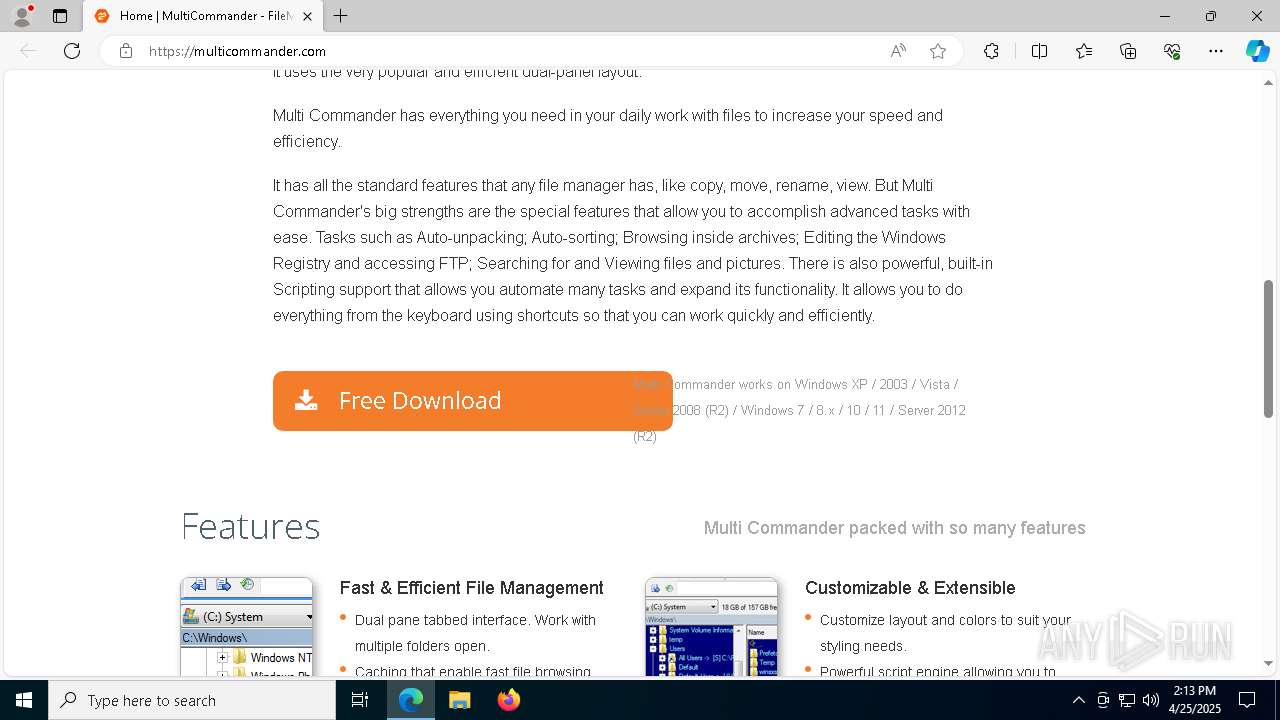This screenshot has height=720, width=1280.
Task: Open Task View on the taskbar
Action: click(360, 700)
